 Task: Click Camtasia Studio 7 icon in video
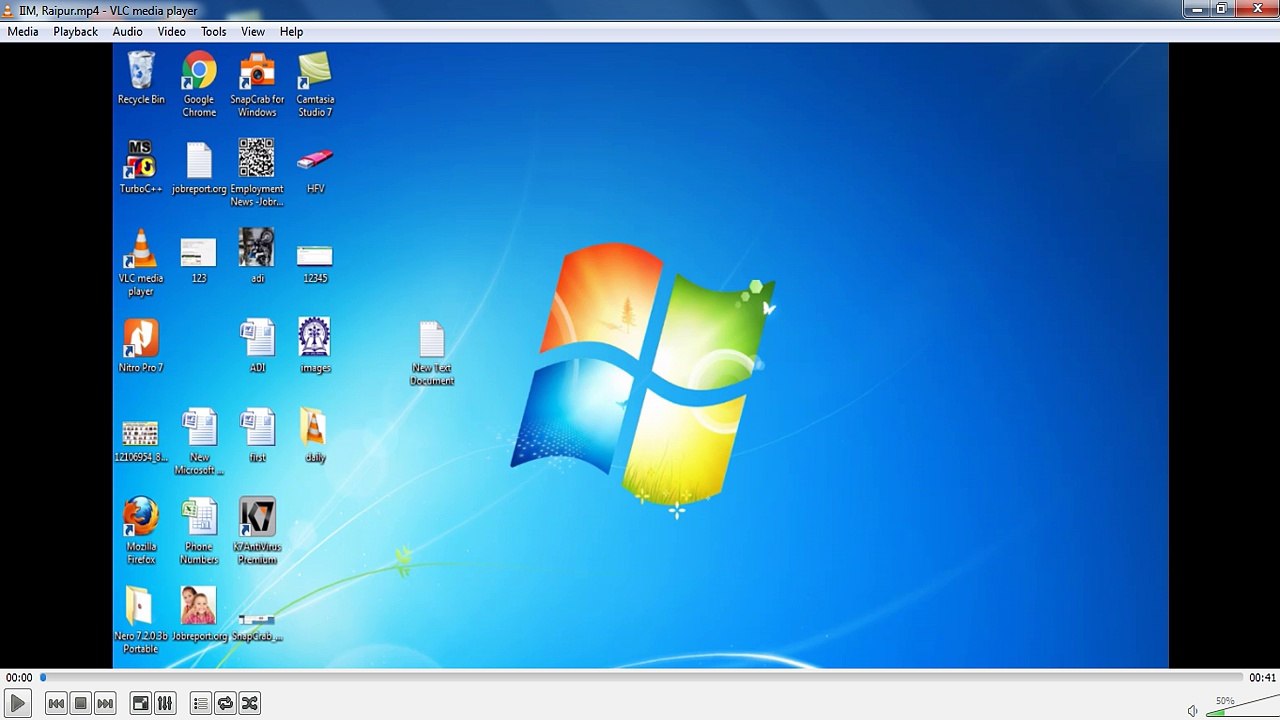click(315, 84)
